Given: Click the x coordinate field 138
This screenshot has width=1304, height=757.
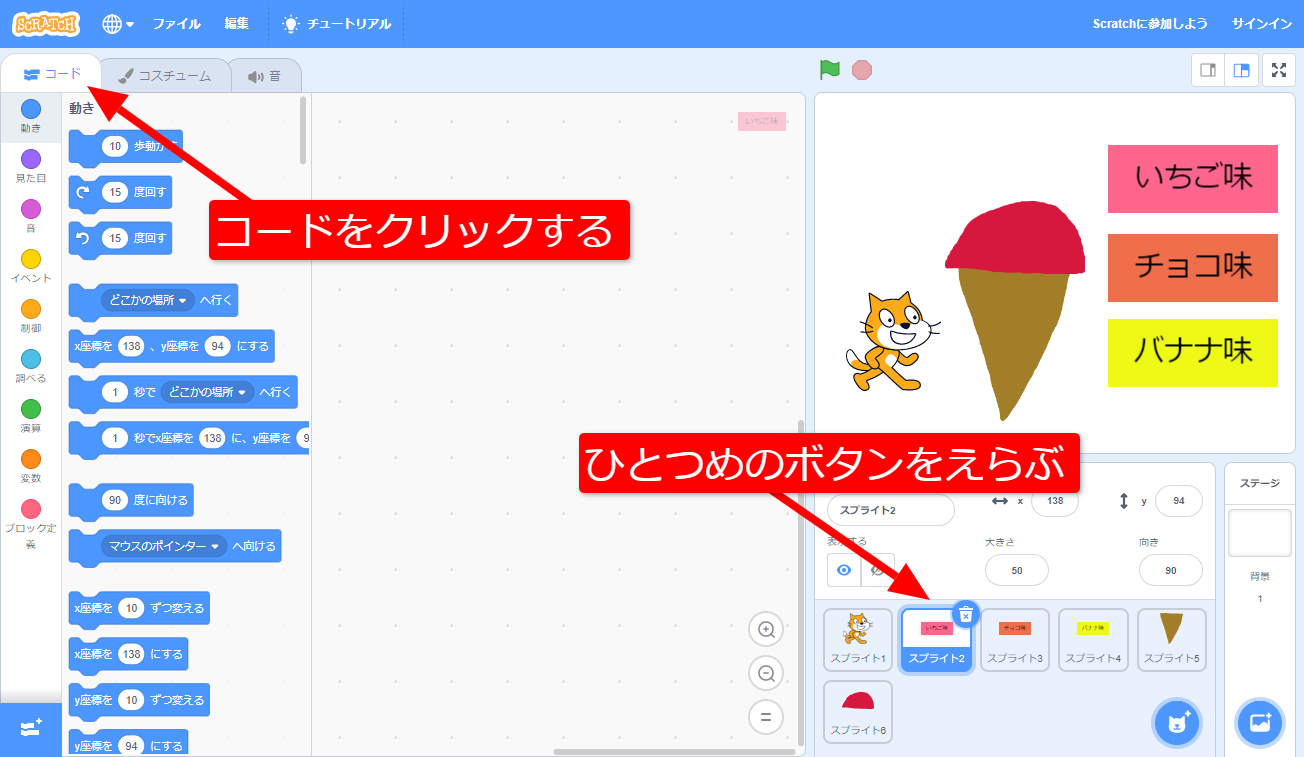Looking at the screenshot, I should point(1054,500).
